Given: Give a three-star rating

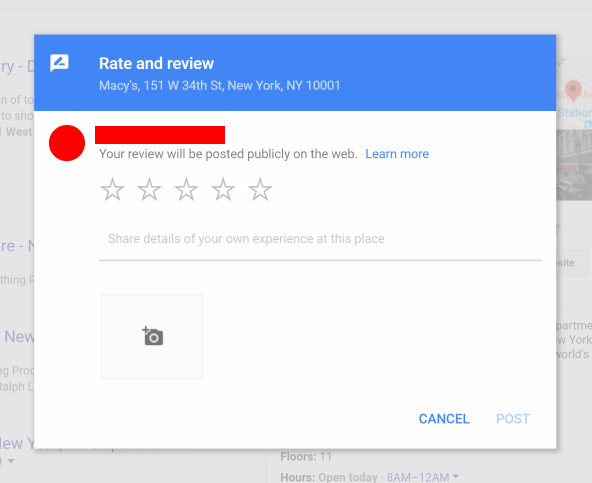Looking at the screenshot, I should [x=186, y=189].
